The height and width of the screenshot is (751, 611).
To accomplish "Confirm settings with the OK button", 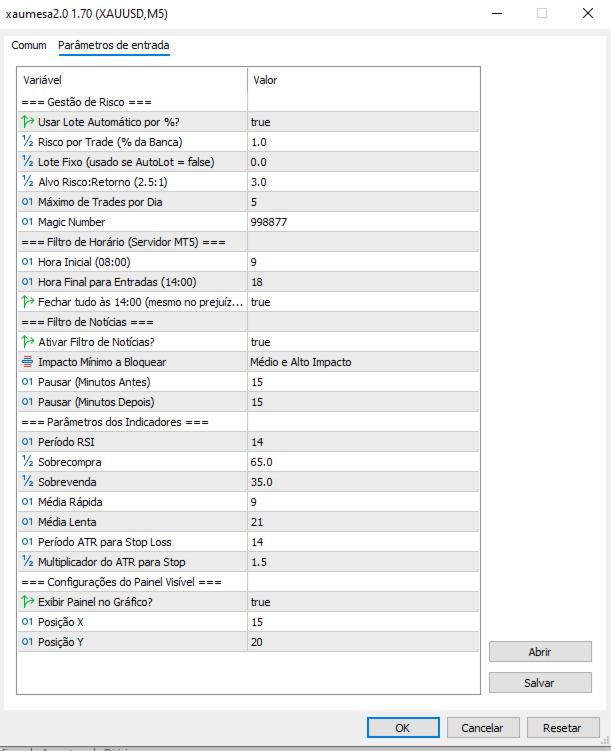I will (x=403, y=728).
